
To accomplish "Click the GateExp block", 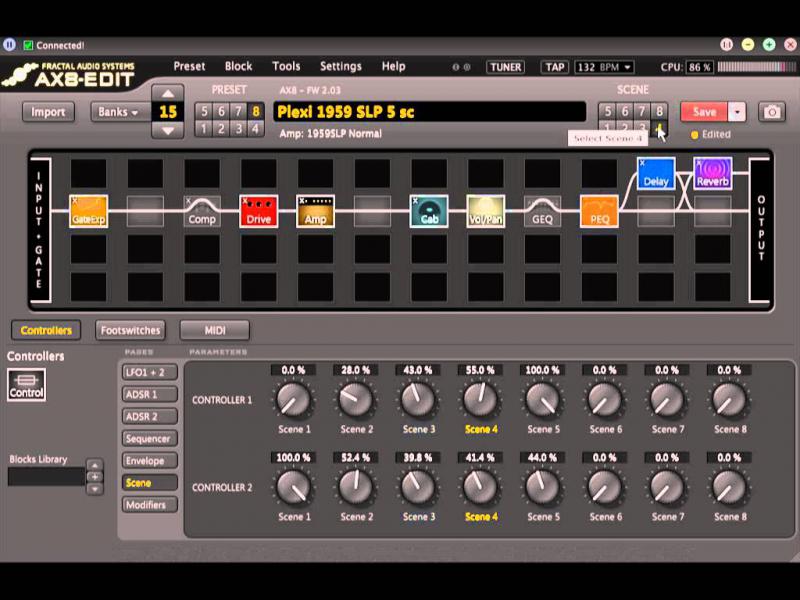I will [x=88, y=211].
